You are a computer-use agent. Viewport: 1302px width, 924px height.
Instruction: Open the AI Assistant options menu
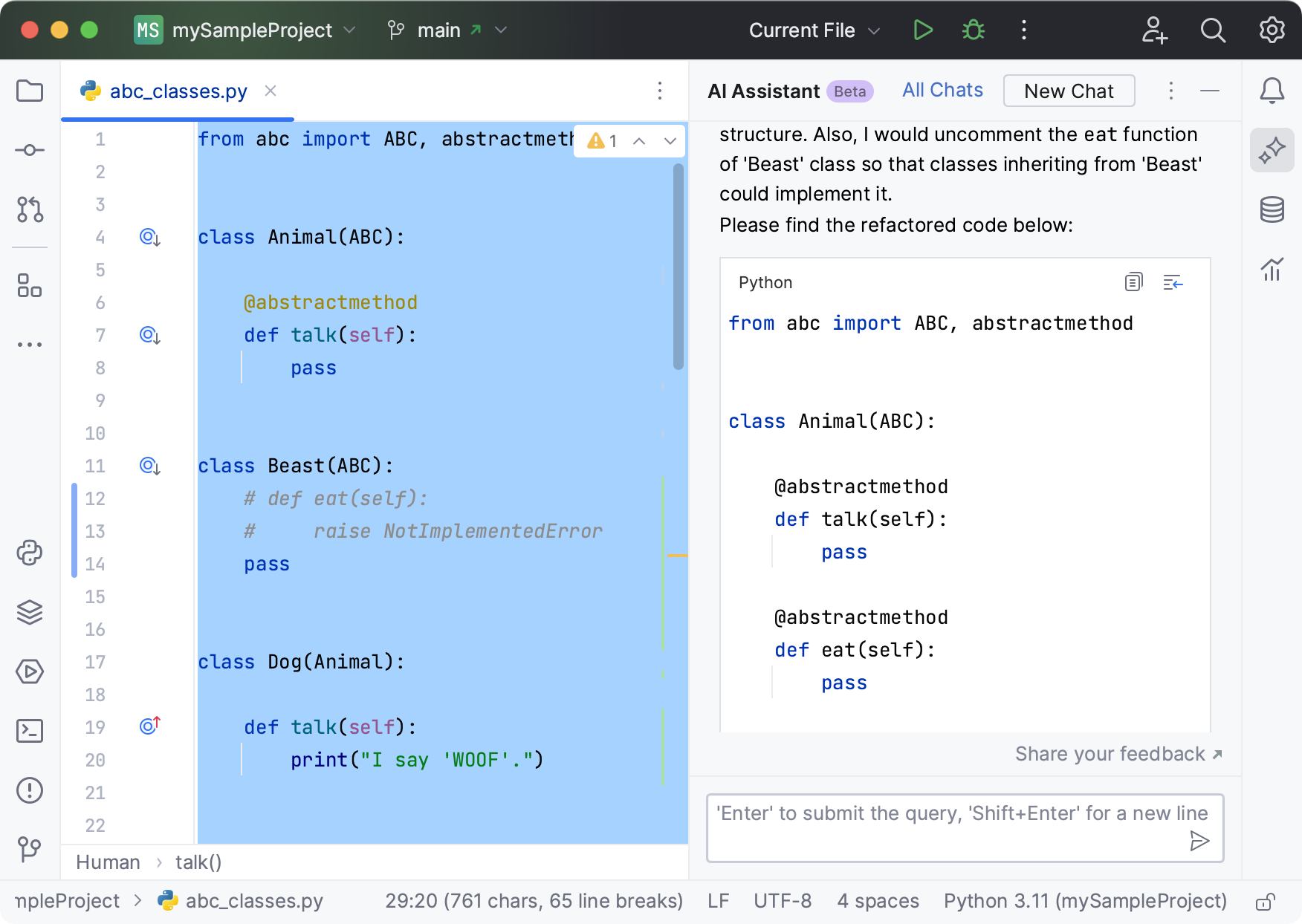click(1170, 91)
